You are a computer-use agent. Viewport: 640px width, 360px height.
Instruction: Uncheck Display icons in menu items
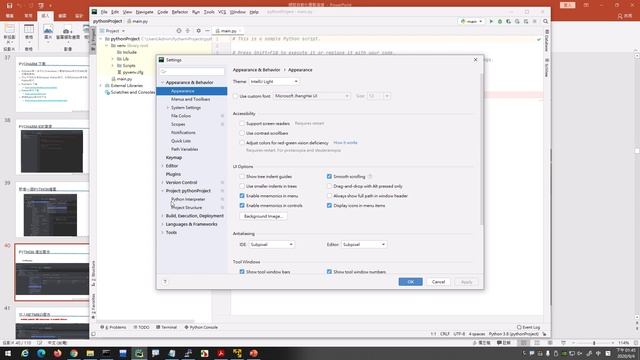click(x=329, y=206)
